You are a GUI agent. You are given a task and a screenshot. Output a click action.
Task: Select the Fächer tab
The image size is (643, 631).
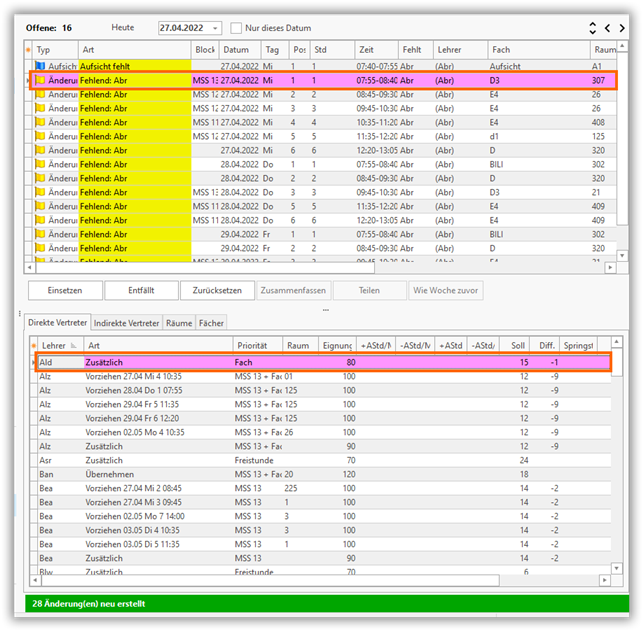pos(212,323)
